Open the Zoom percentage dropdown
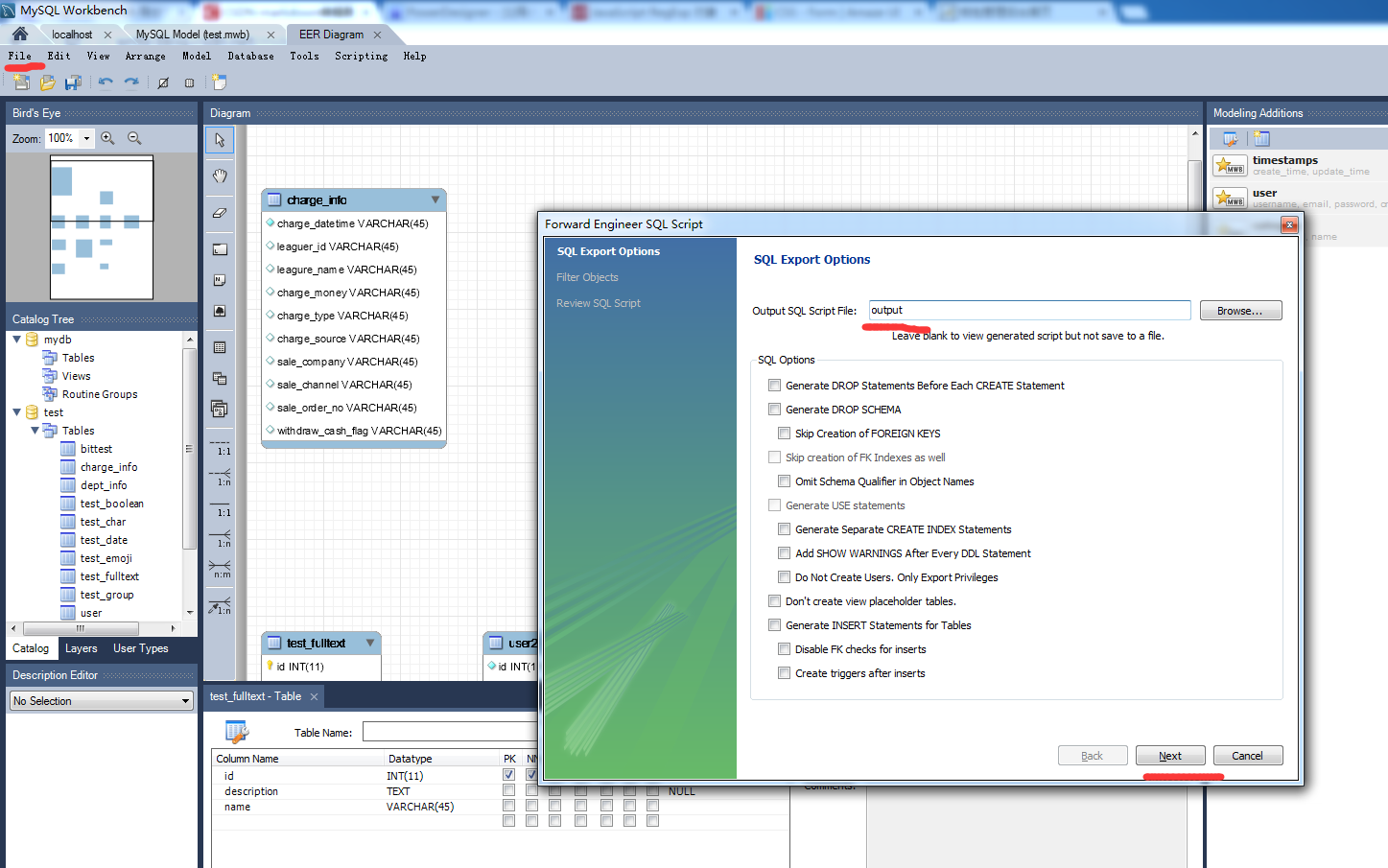The height and width of the screenshot is (868, 1388). [x=86, y=138]
